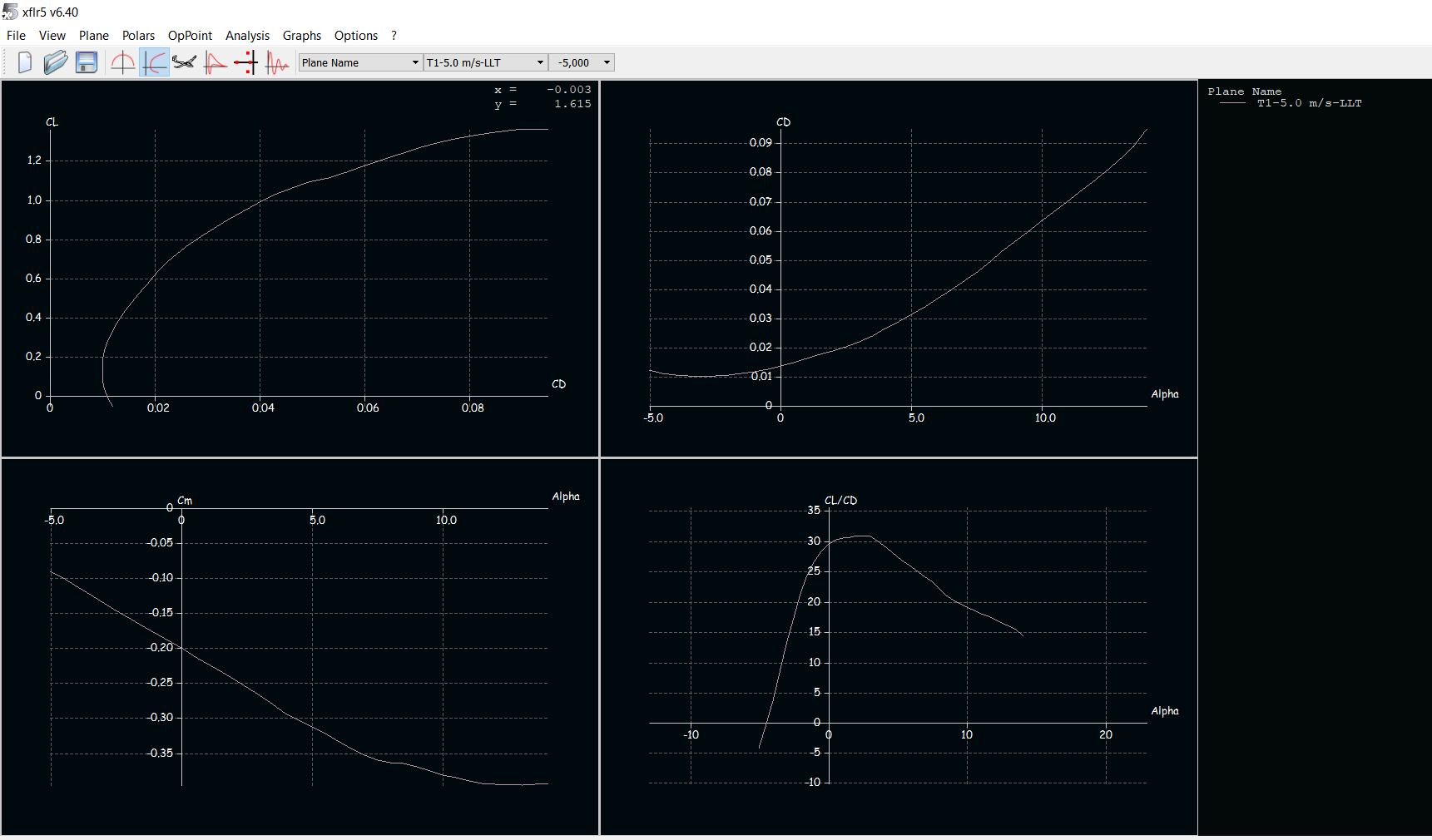Image resolution: width=1432 pixels, height=840 pixels.
Task: Open the Cp graph view icon
Action: click(216, 62)
